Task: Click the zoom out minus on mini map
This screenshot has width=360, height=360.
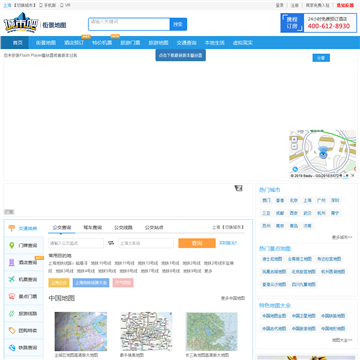Action: pyautogui.click(x=294, y=146)
